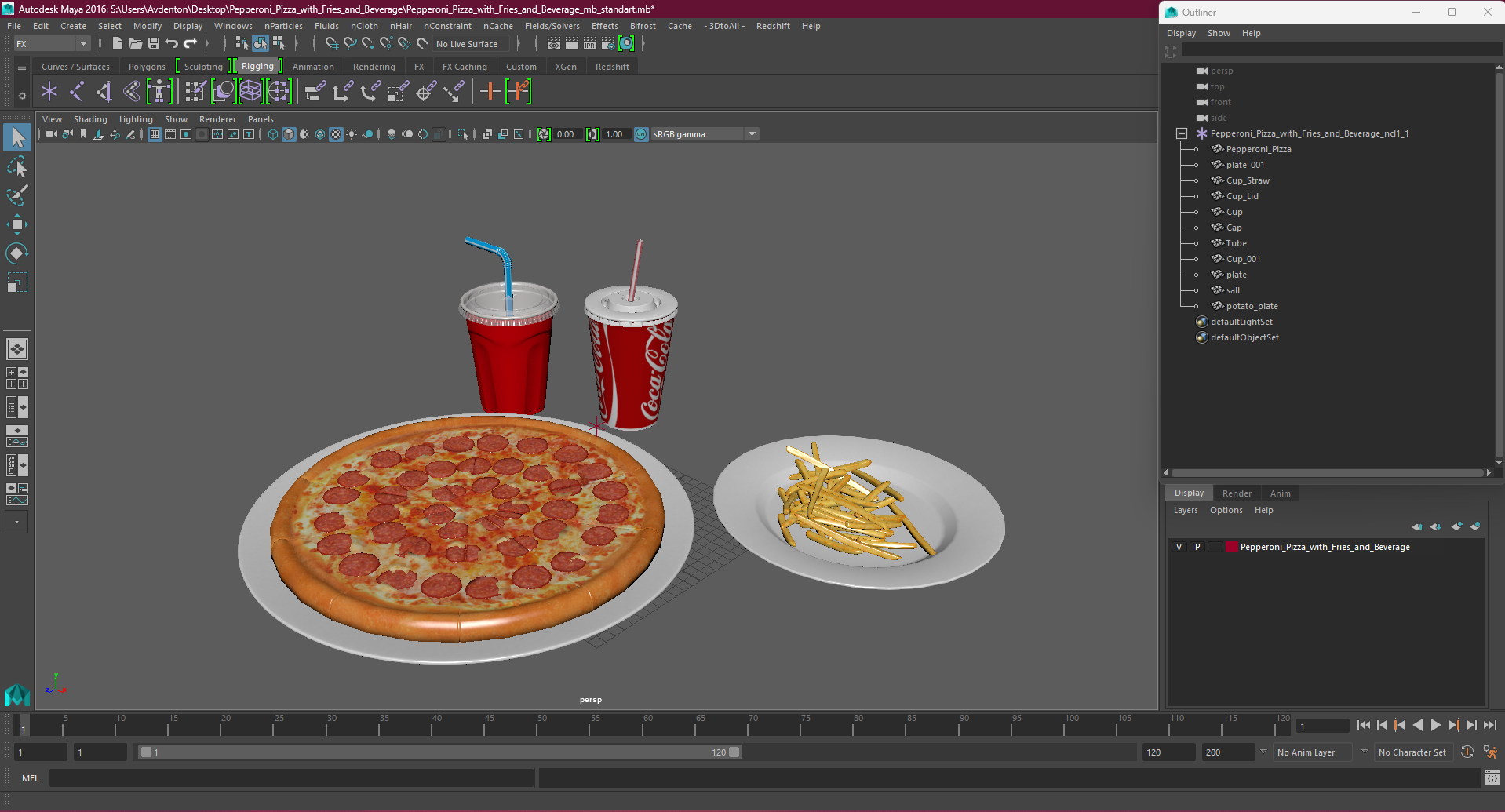Activate the Move tool in toolbox
This screenshot has height=812, width=1505.
pos(17,224)
